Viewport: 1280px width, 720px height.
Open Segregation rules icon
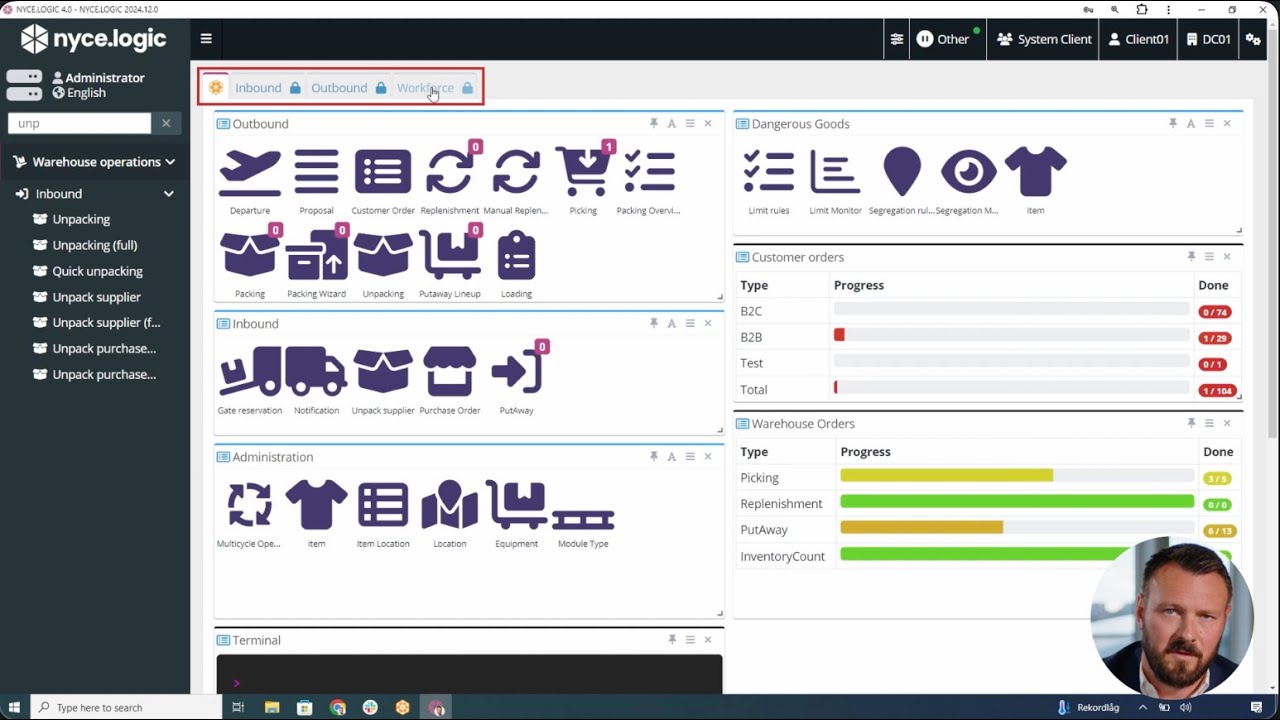[902, 172]
